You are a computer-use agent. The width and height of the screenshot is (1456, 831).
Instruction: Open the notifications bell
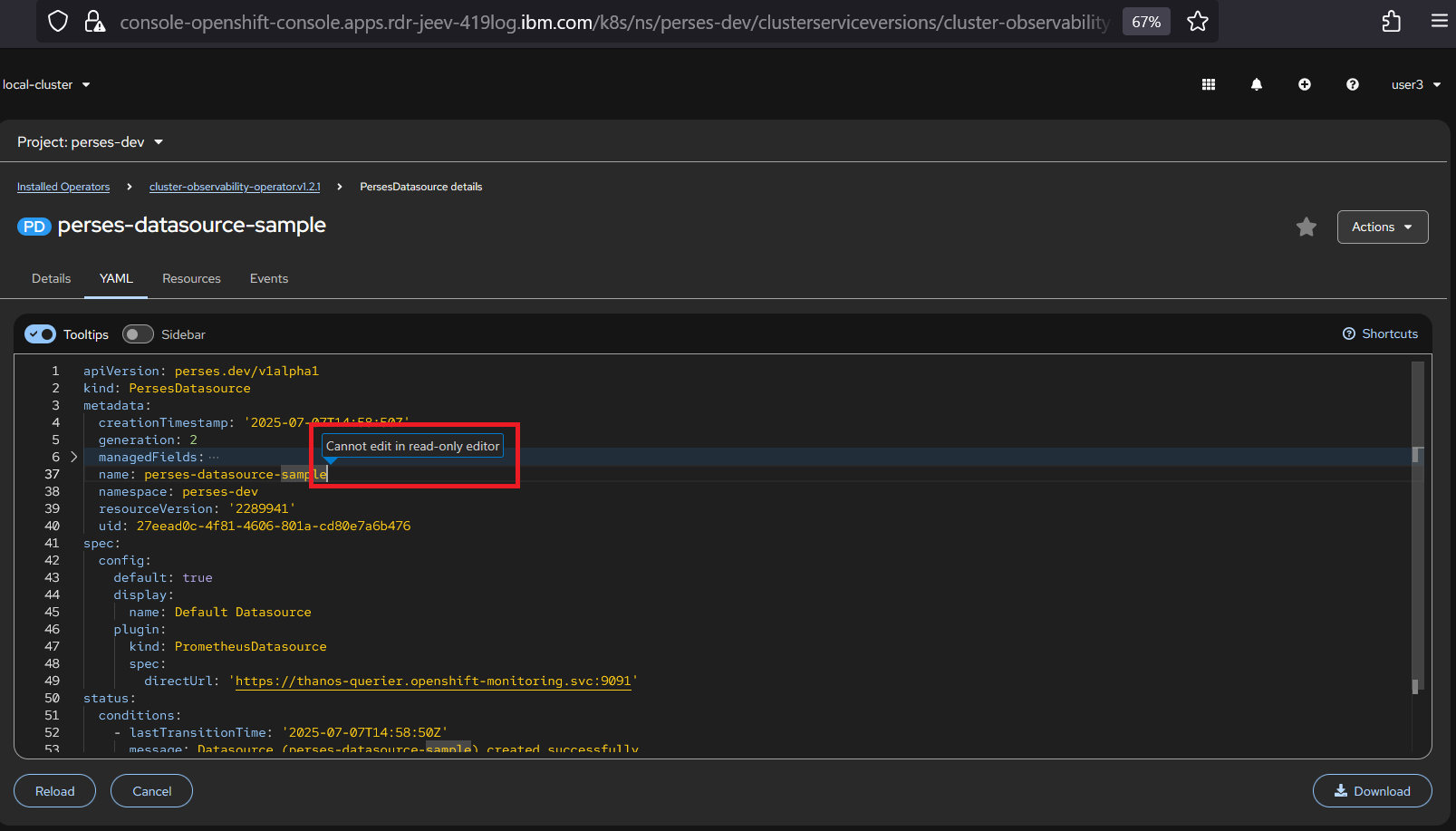1257,84
